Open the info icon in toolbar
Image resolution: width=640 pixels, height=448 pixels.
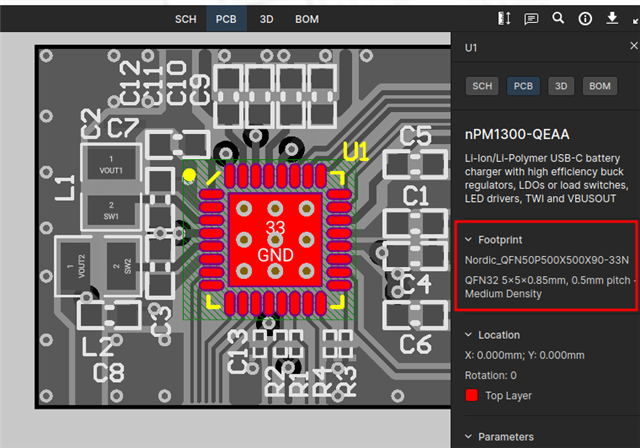(585, 18)
